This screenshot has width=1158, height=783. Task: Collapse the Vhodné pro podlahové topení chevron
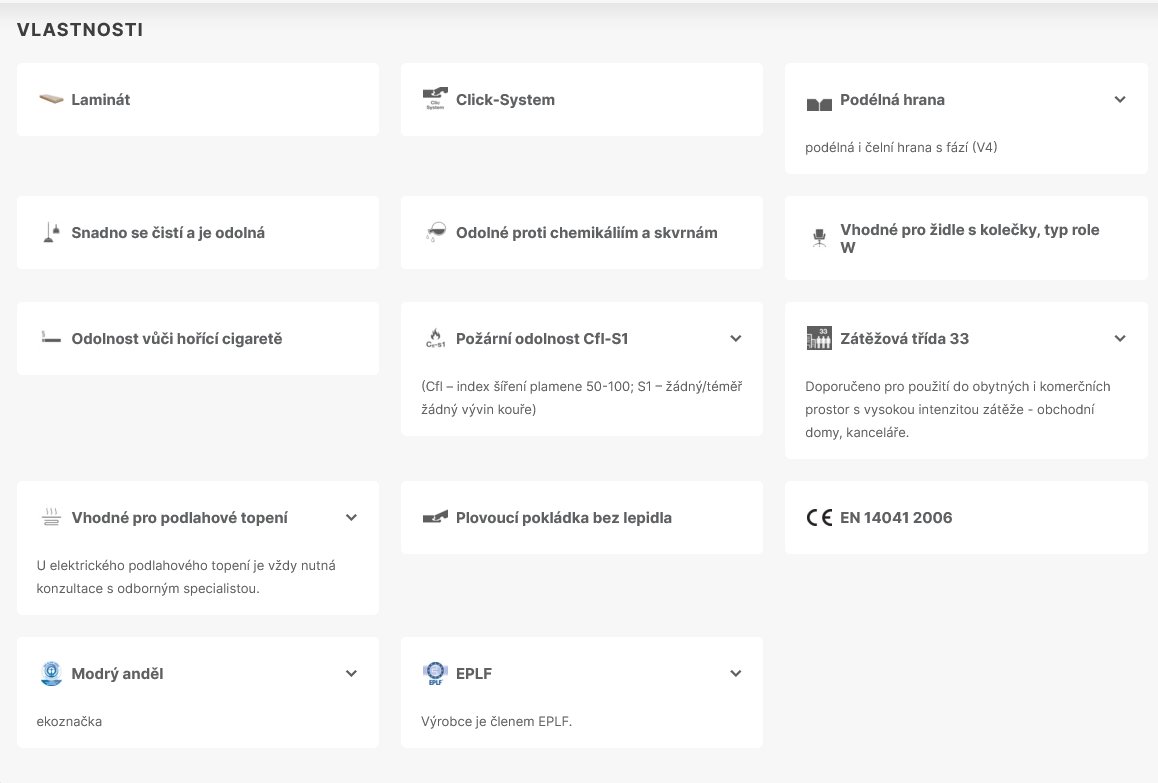point(351,518)
